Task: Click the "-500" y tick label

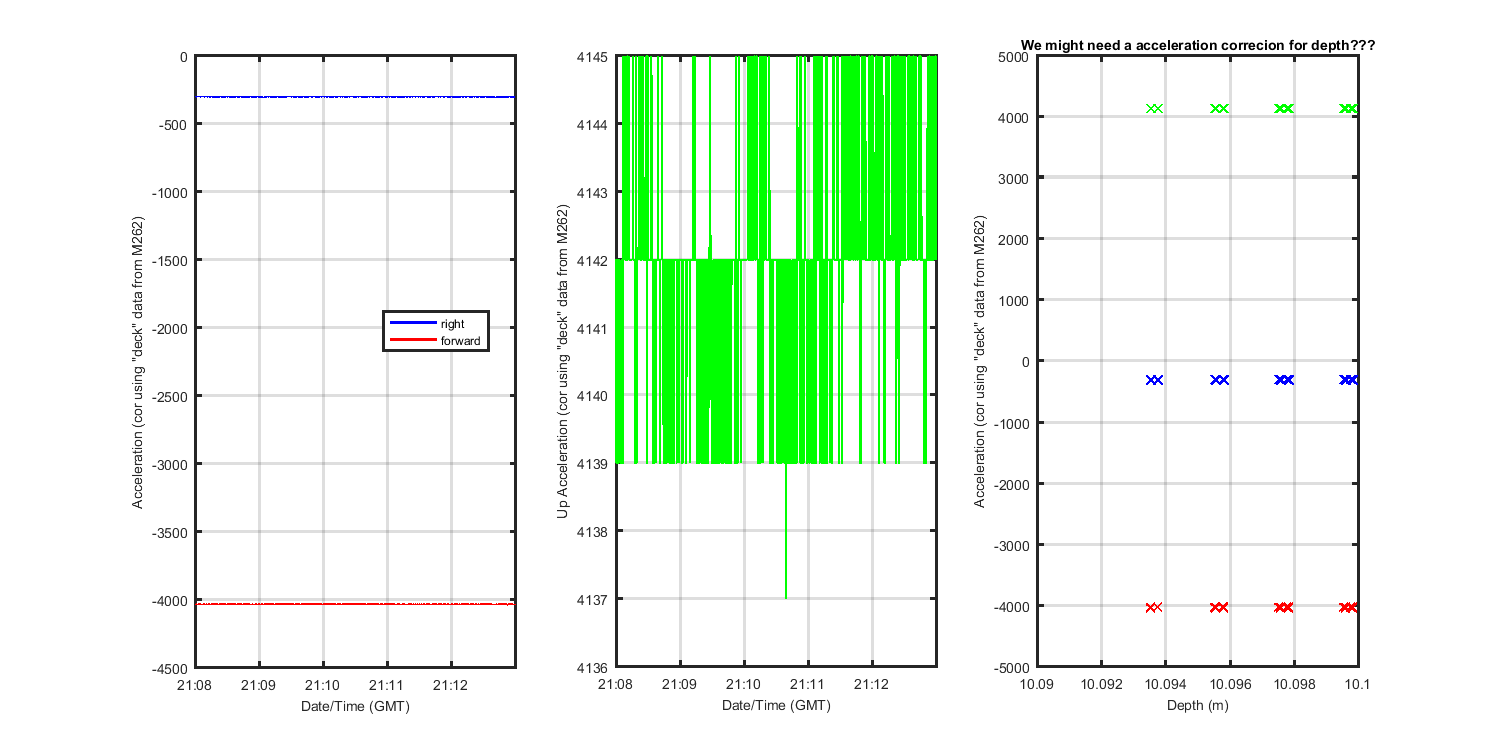Action: (x=173, y=124)
